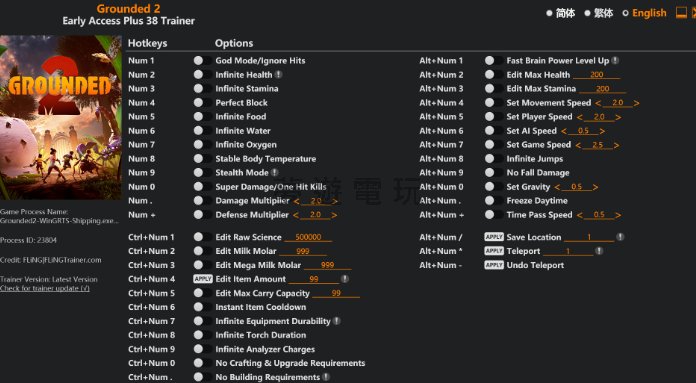Enable Super Damage/One Hit Kills
The height and width of the screenshot is (383, 696).
(202, 186)
